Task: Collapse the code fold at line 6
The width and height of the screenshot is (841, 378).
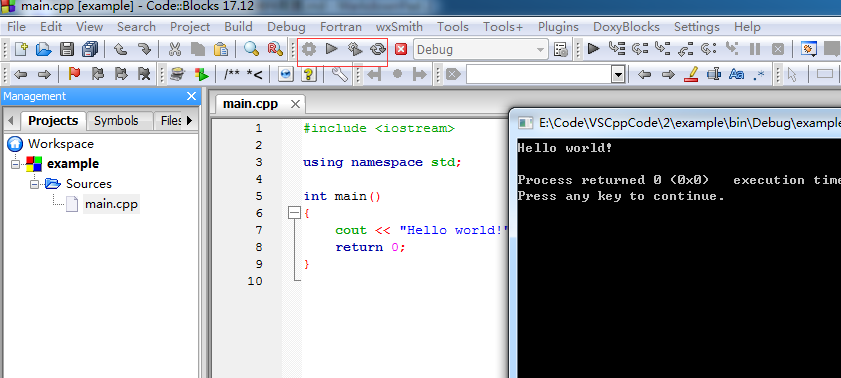Action: (294, 213)
